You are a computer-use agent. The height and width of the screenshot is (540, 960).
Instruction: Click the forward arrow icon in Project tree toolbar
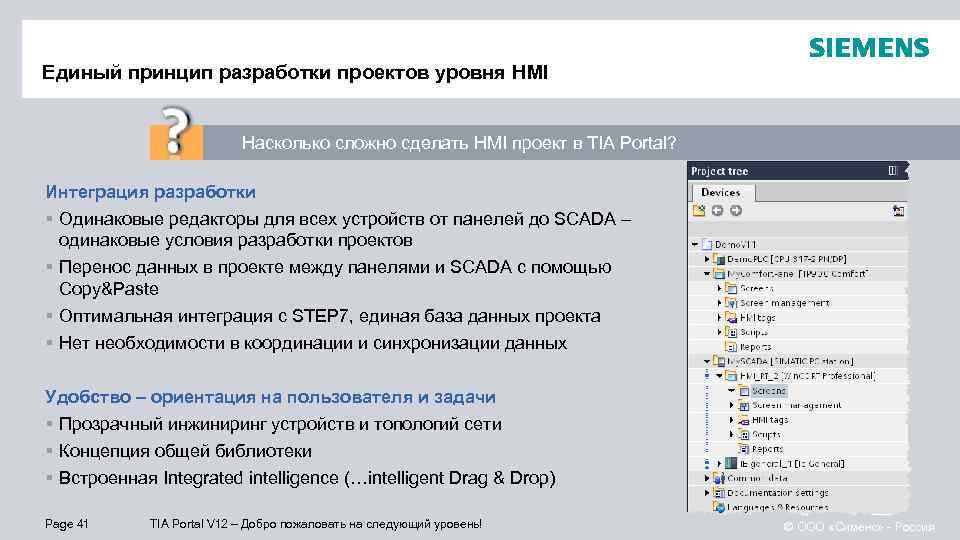(736, 211)
